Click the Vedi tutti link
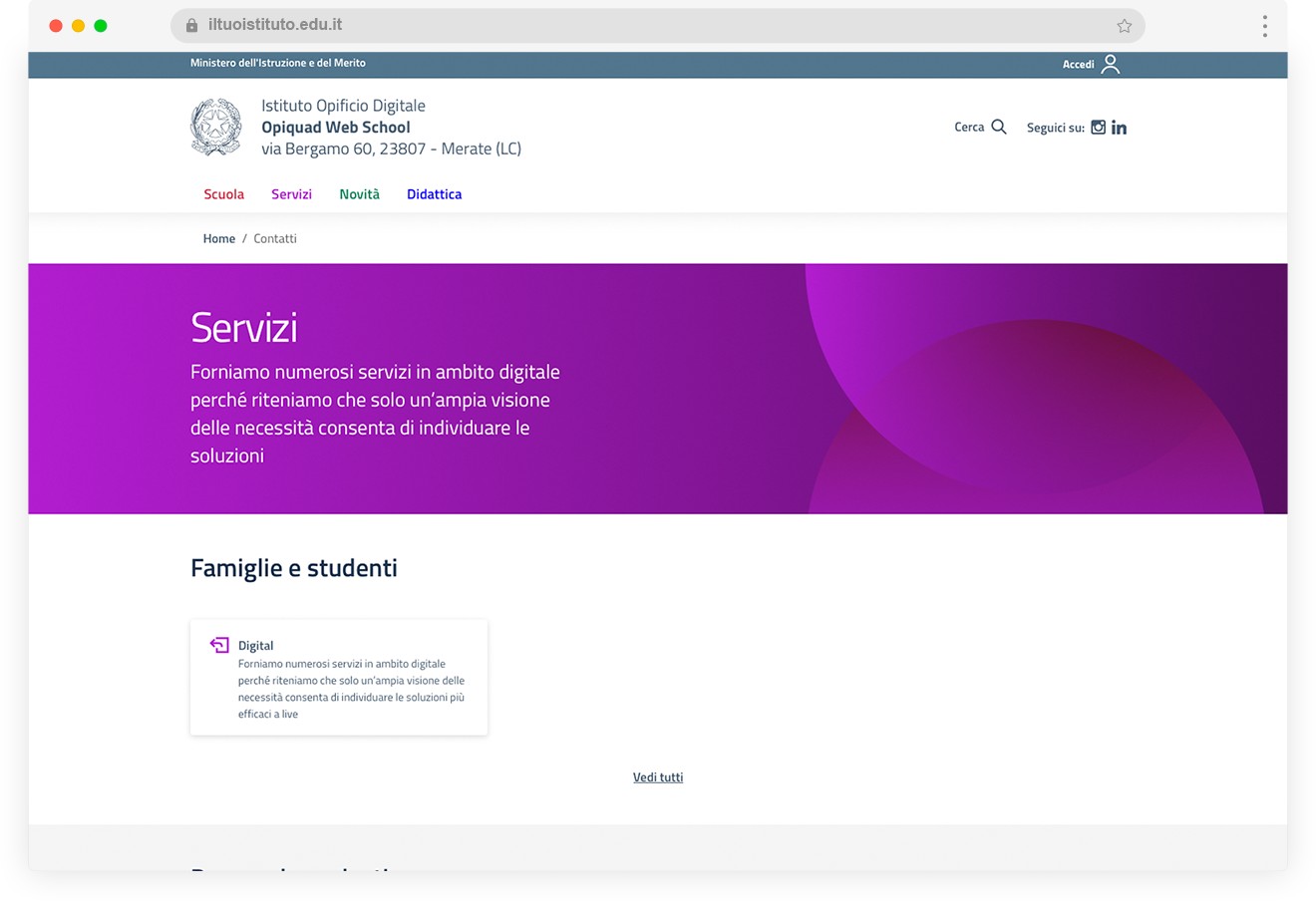Image resolution: width=1316 pixels, height=901 pixels. (658, 777)
